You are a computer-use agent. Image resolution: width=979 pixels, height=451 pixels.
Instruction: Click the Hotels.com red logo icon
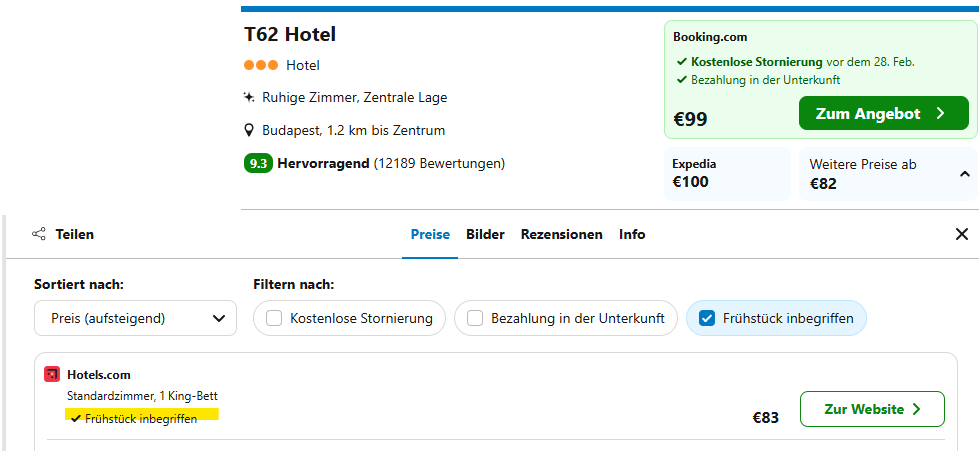point(52,375)
